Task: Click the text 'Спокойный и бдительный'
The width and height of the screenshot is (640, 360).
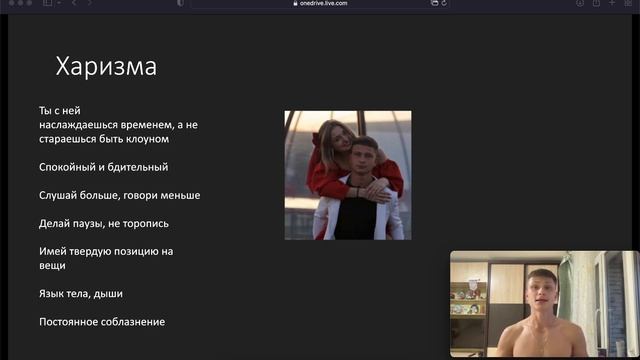Action: tap(104, 167)
